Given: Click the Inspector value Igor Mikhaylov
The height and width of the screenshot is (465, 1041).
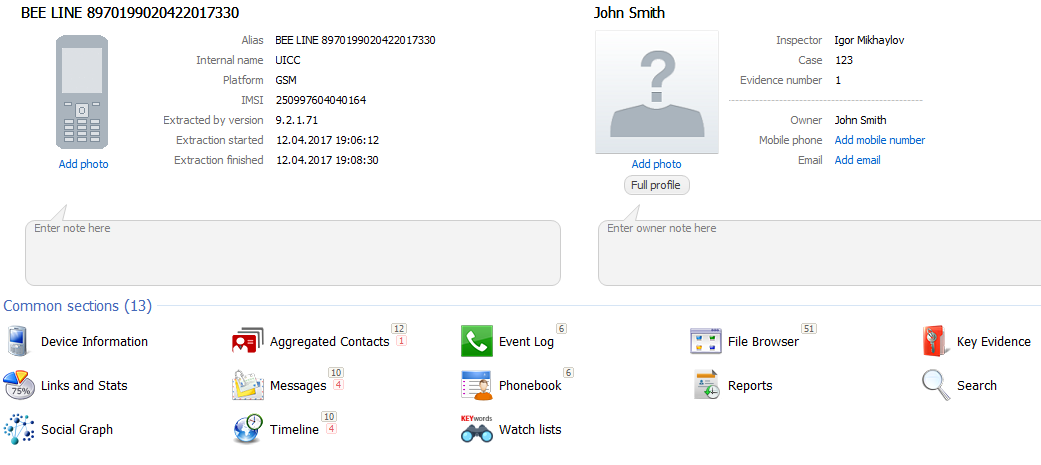Looking at the screenshot, I should pyautogui.click(x=869, y=41).
